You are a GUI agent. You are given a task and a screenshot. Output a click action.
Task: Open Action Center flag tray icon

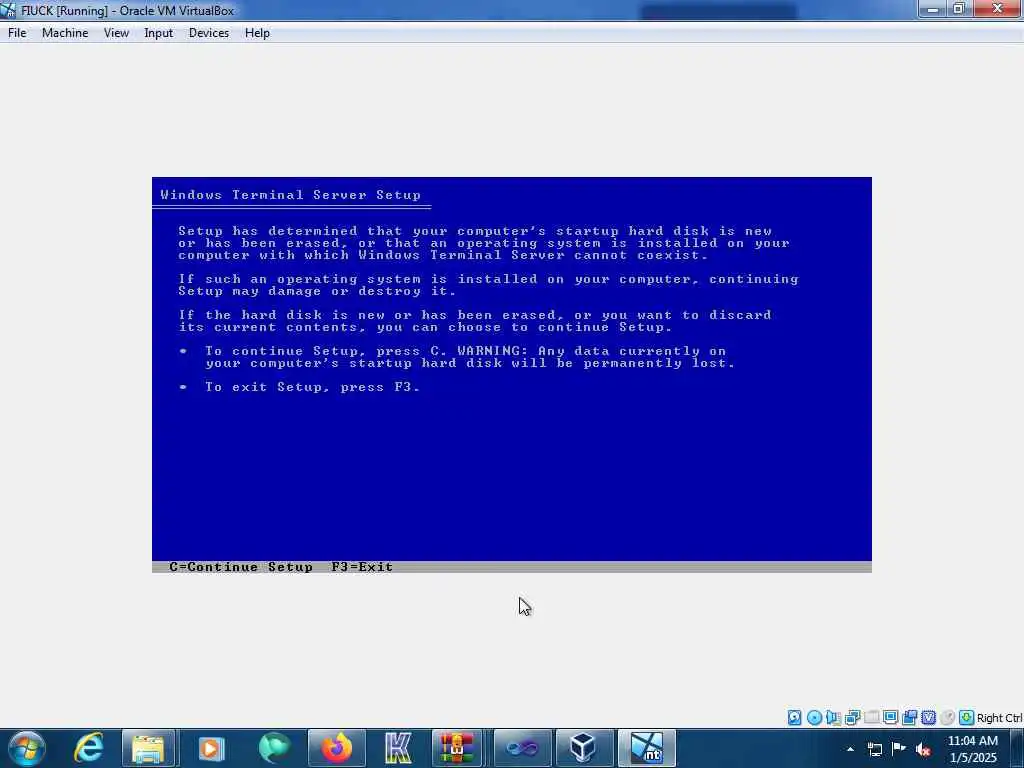(899, 748)
